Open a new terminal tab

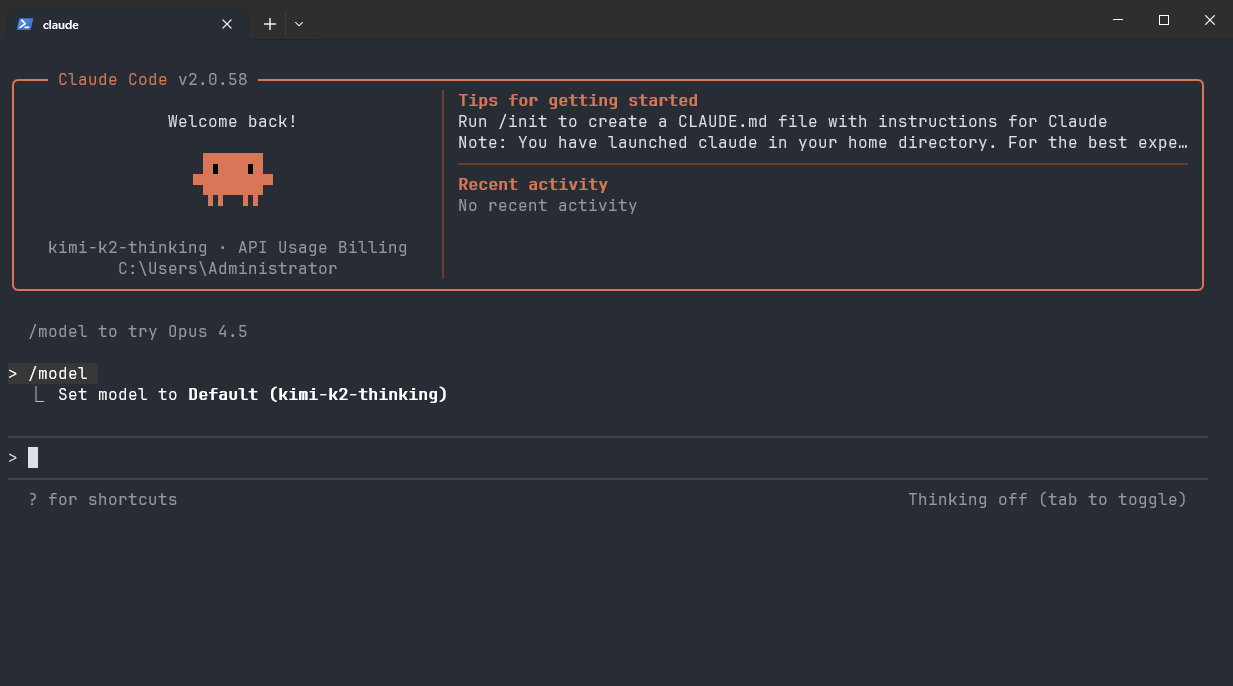click(x=269, y=24)
